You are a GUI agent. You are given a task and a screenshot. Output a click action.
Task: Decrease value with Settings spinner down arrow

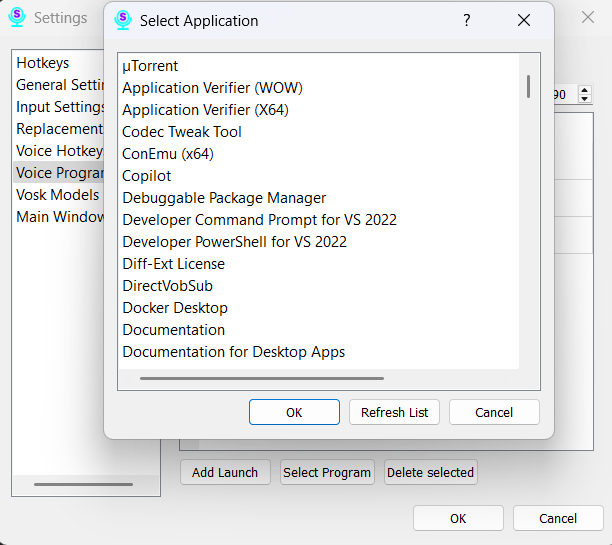[x=584, y=98]
